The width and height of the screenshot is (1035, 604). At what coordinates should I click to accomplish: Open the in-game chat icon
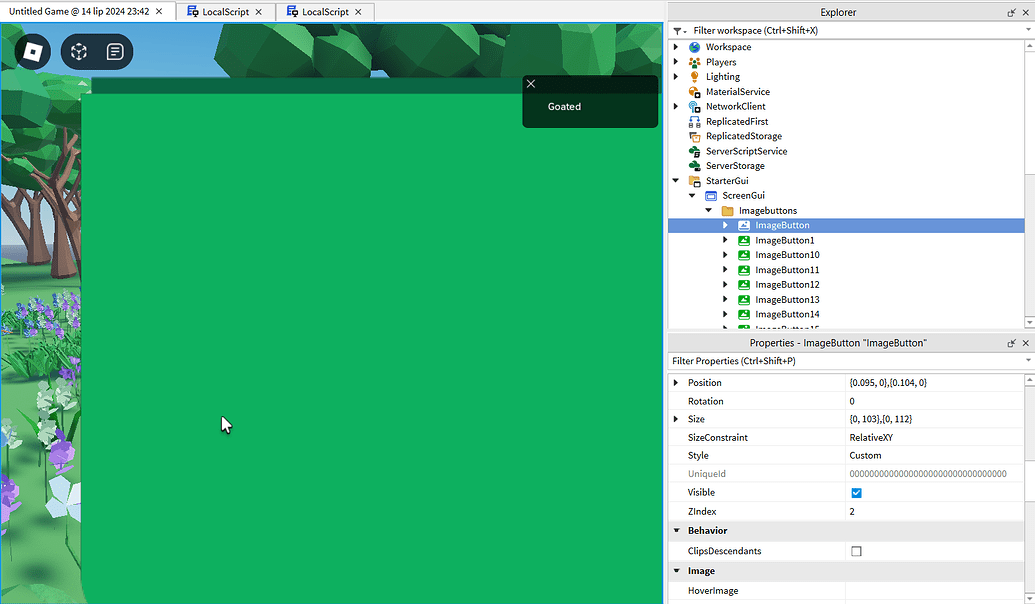pos(114,51)
